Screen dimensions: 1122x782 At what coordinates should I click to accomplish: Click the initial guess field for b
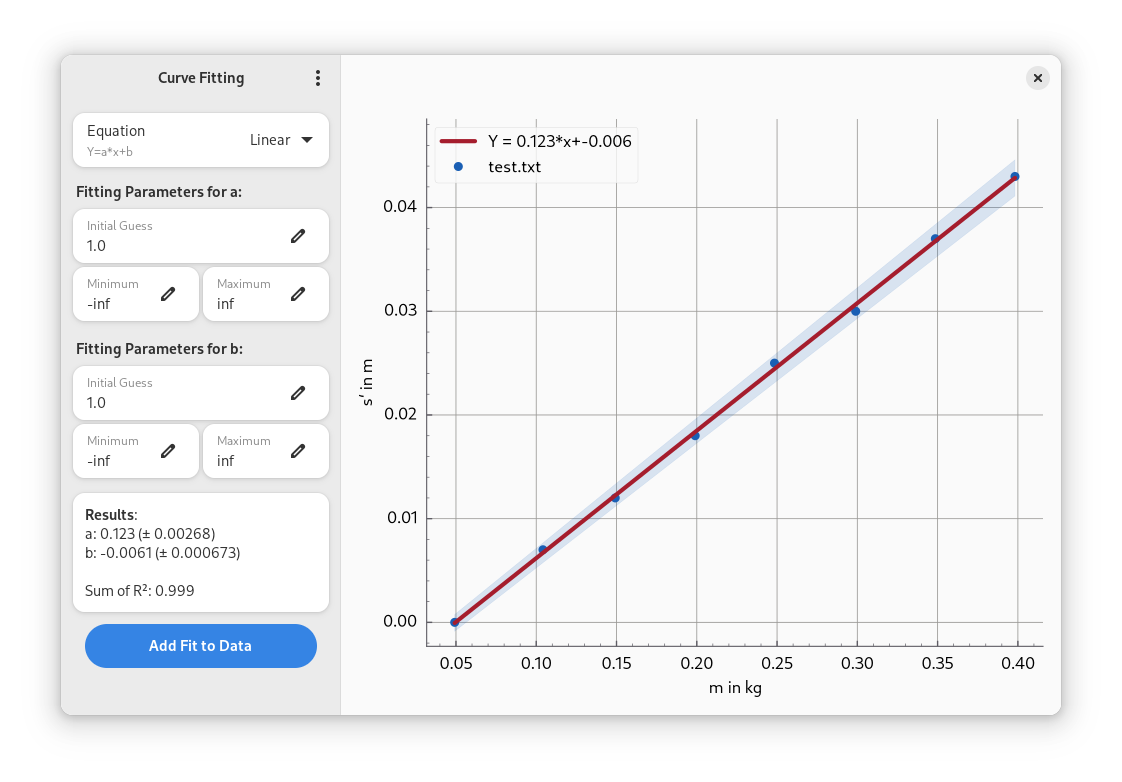[180, 394]
